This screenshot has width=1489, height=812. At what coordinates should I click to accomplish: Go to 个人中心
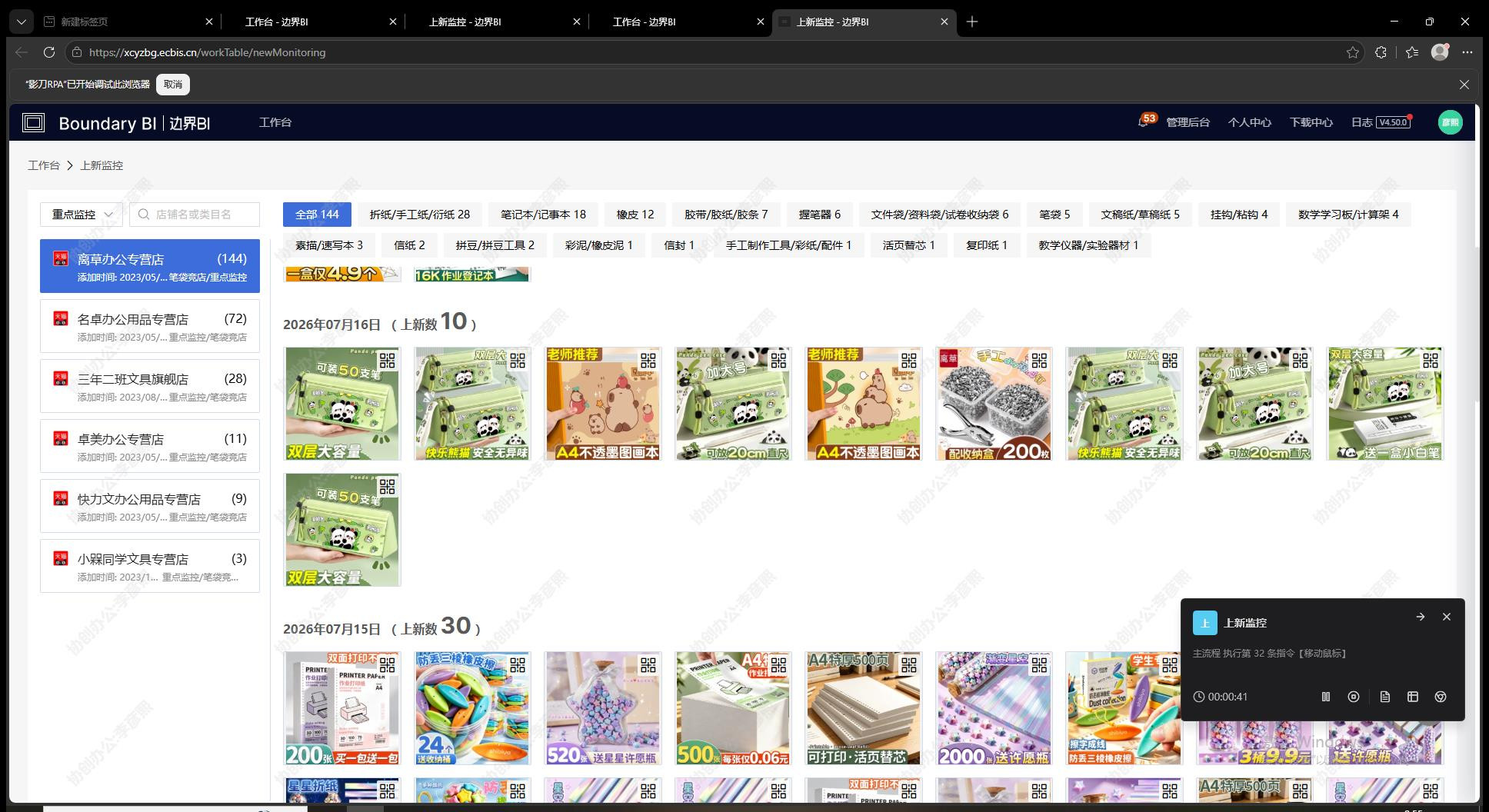pyautogui.click(x=1250, y=122)
